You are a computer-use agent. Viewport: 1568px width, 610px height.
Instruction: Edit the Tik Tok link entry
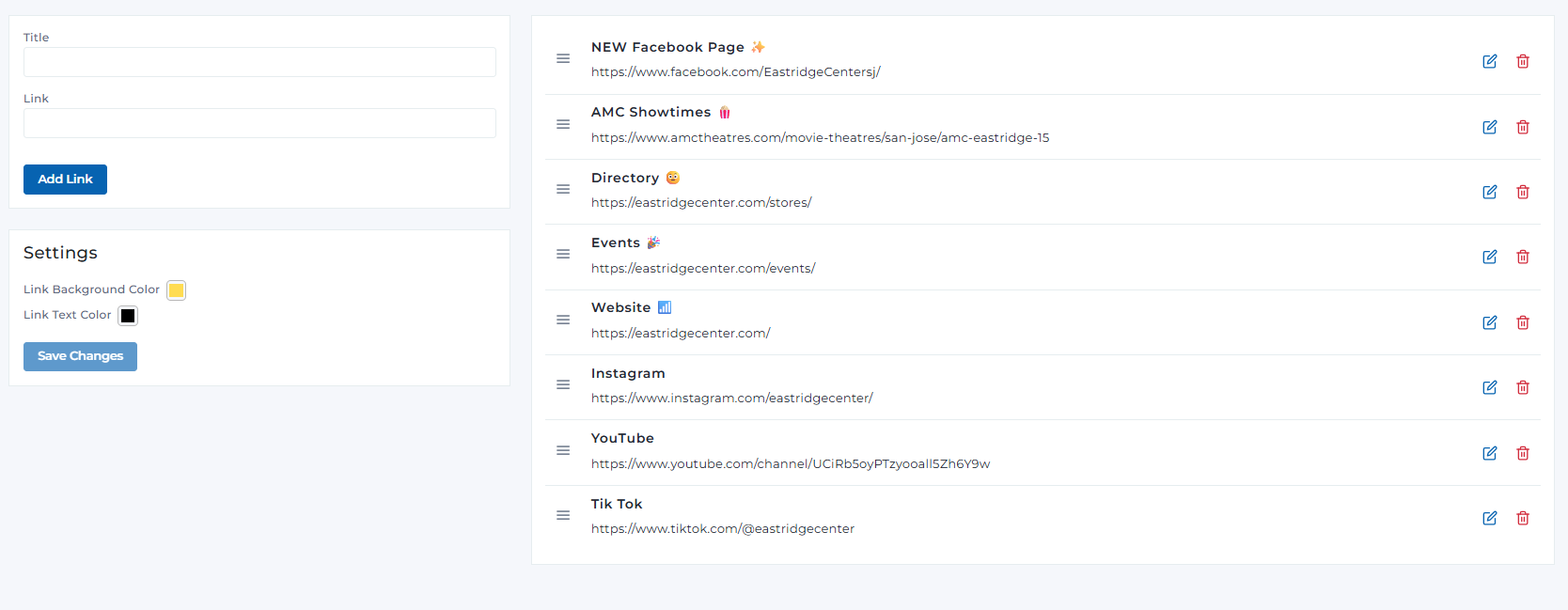pos(1490,518)
